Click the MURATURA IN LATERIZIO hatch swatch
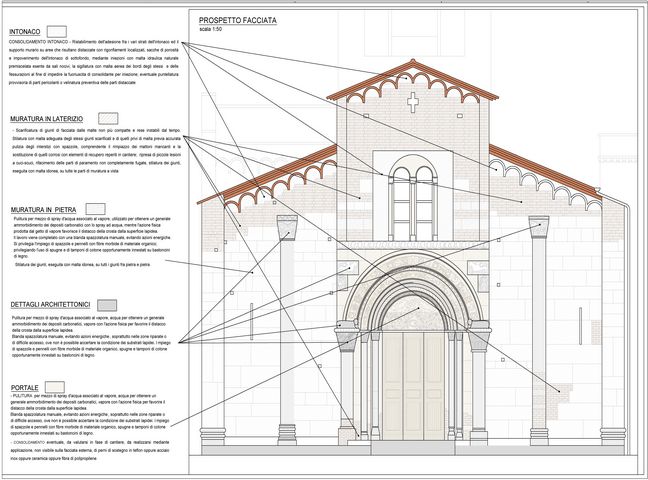The height and width of the screenshot is (480, 648). coord(110,119)
